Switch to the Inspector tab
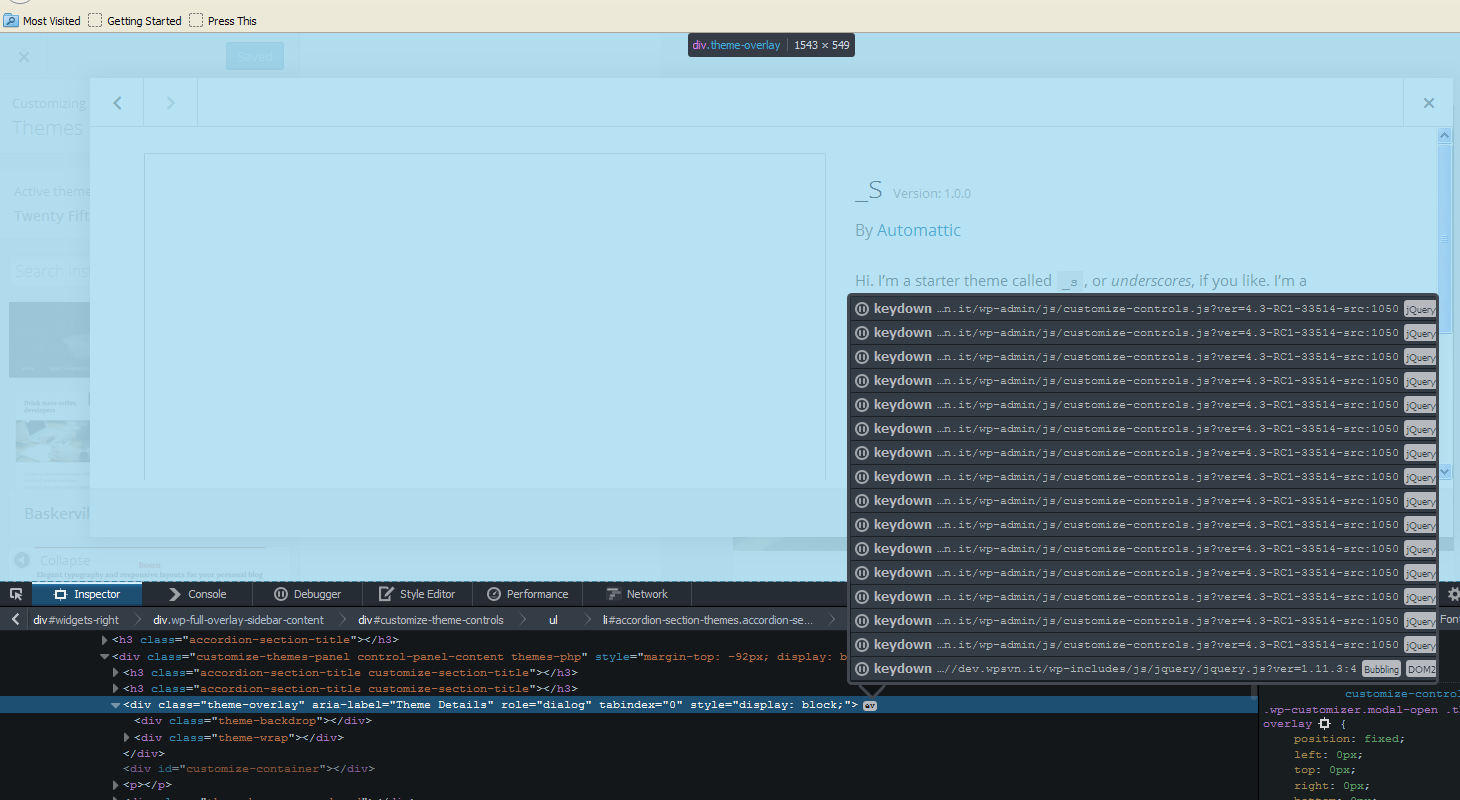This screenshot has height=800, width=1460. pyautogui.click(x=87, y=594)
